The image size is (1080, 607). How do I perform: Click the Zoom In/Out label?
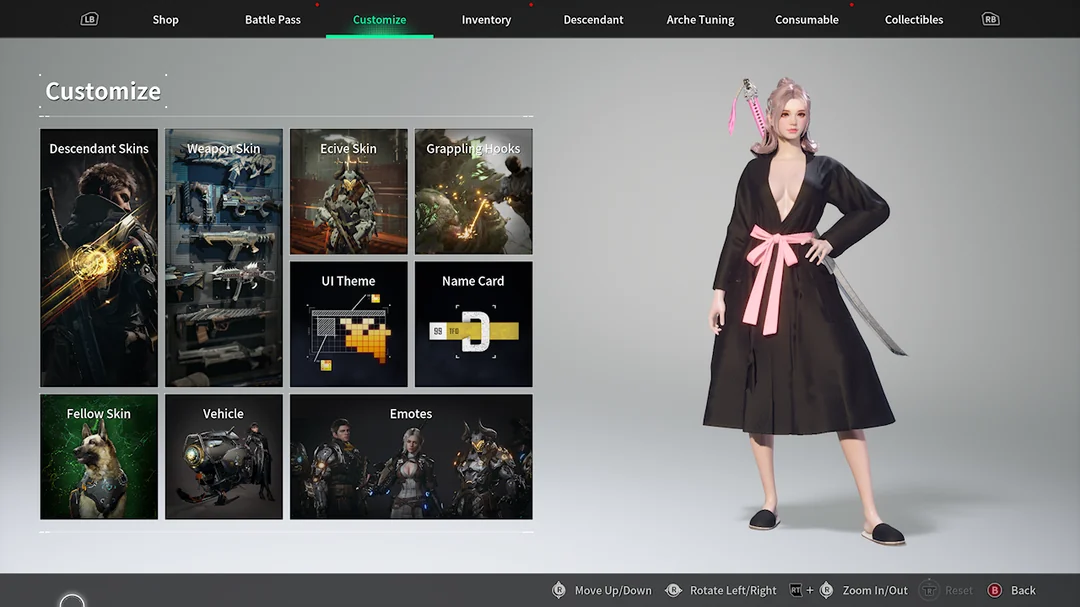tap(875, 590)
